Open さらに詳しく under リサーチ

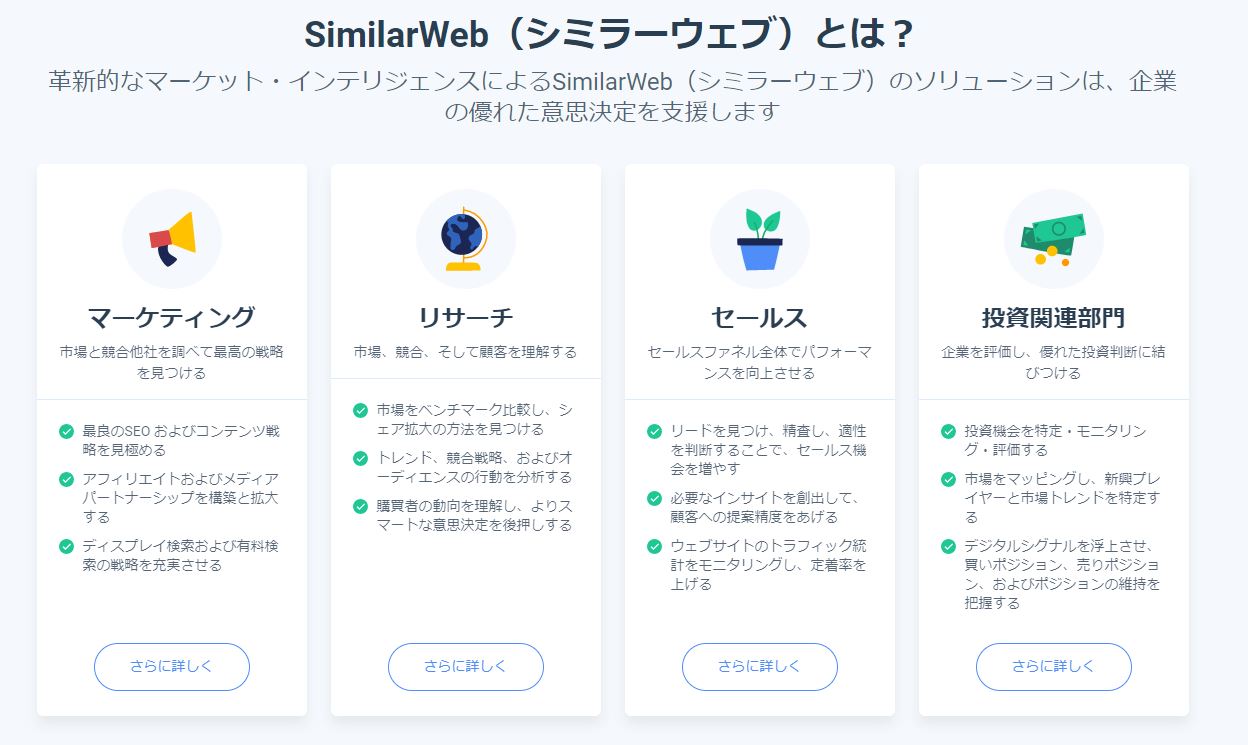[465, 666]
